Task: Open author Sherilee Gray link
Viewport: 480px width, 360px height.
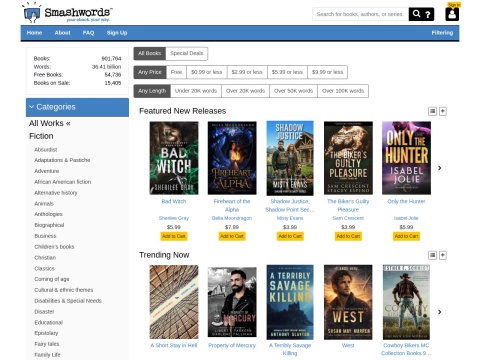Action: point(174,218)
